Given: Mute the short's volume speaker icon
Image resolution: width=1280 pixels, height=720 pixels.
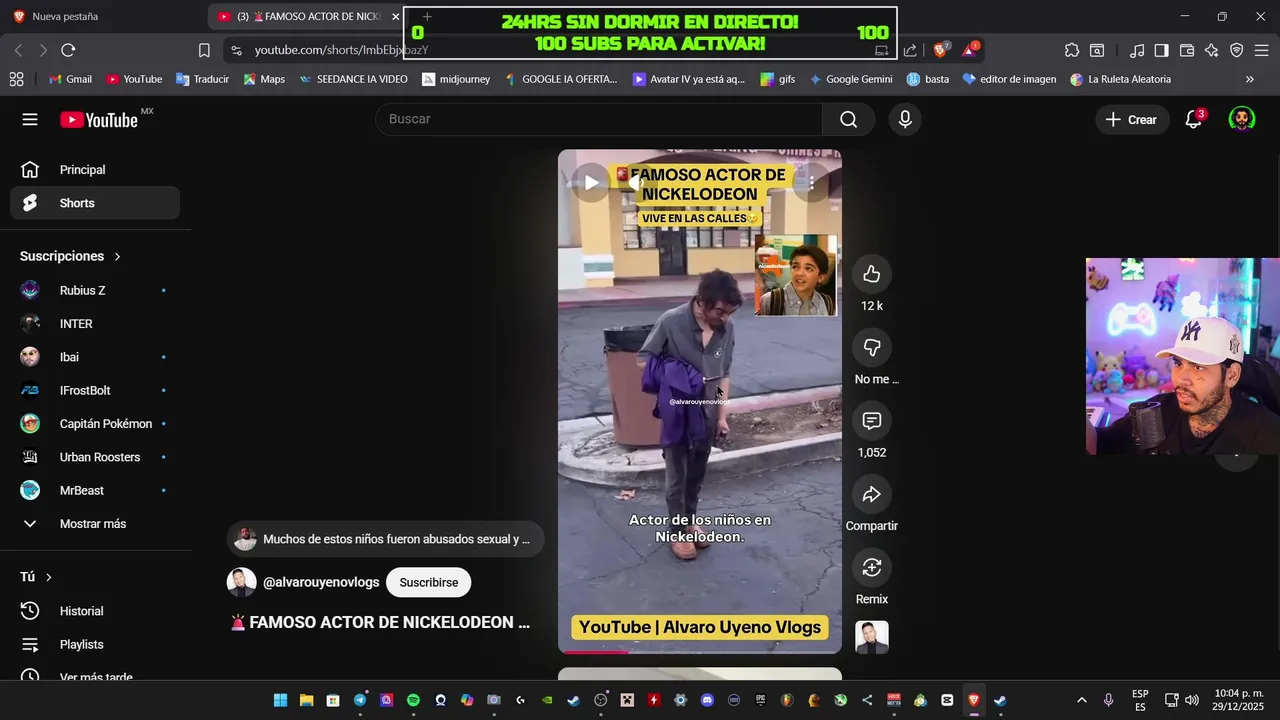Looking at the screenshot, I should point(636,183).
